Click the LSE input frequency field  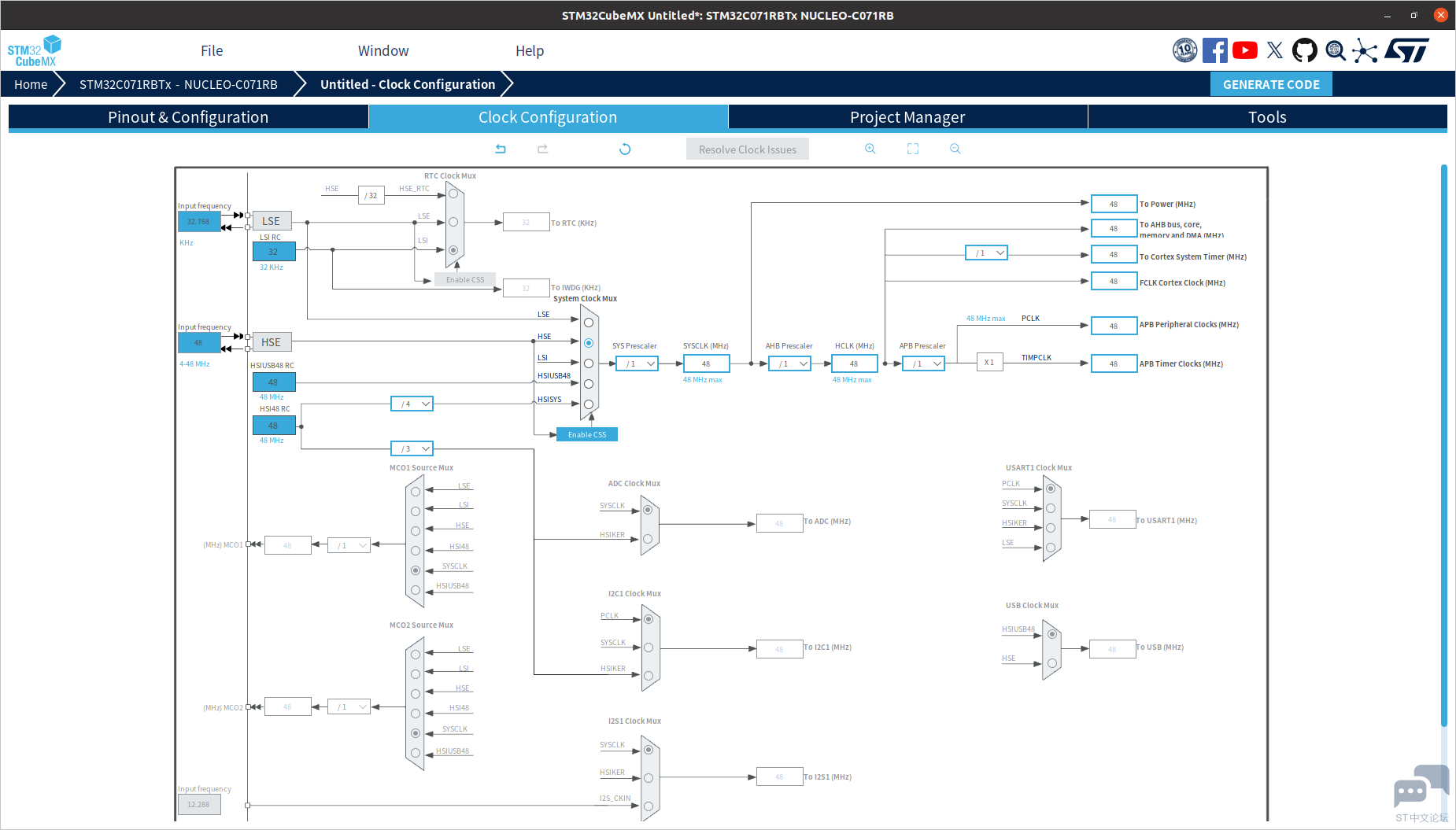coord(198,221)
